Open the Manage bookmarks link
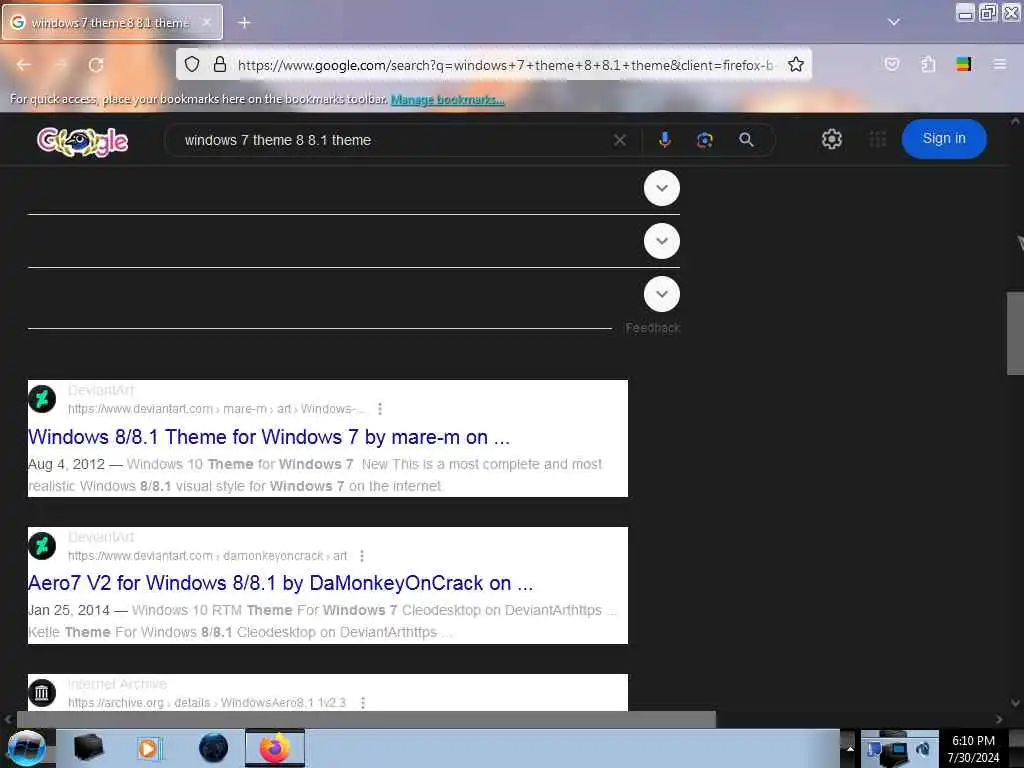The image size is (1024, 768). coord(447,99)
